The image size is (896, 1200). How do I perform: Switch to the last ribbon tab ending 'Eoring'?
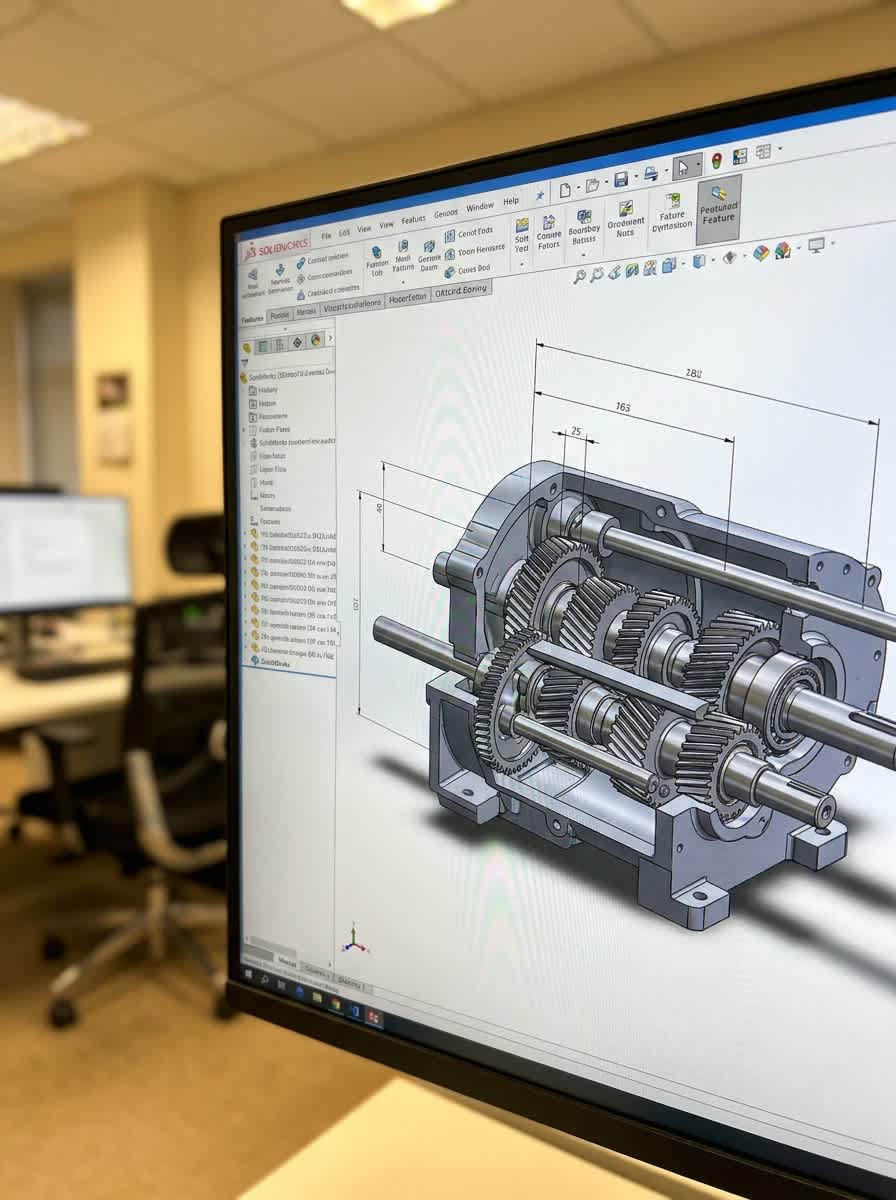click(461, 290)
